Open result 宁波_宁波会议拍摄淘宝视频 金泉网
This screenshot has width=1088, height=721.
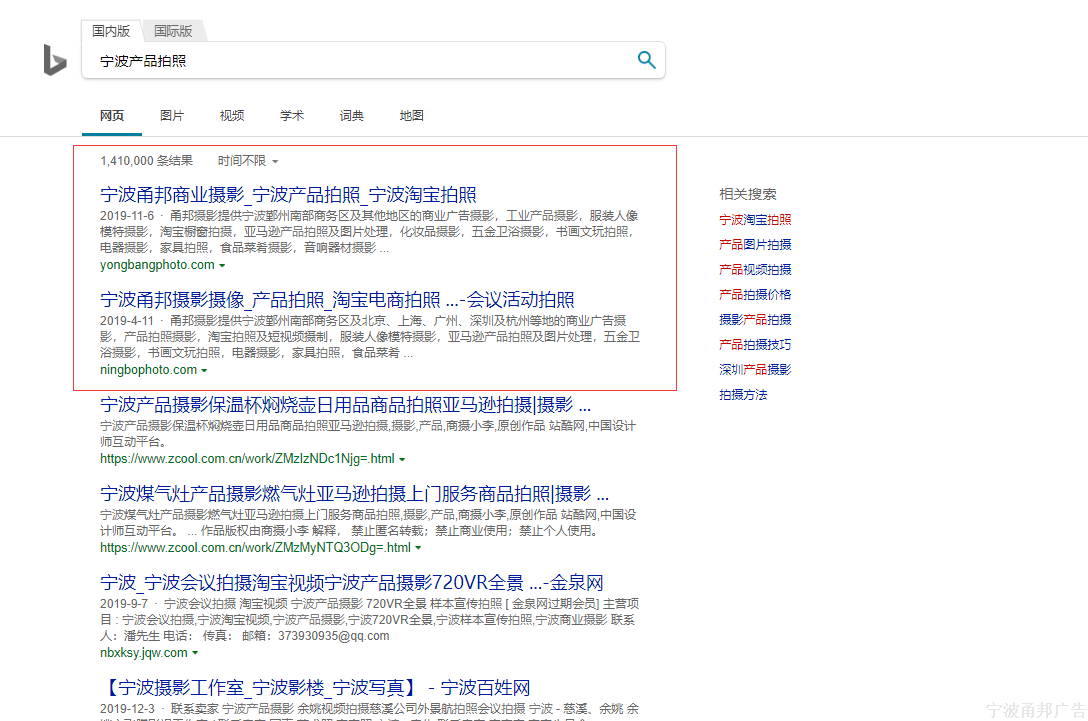click(x=352, y=582)
